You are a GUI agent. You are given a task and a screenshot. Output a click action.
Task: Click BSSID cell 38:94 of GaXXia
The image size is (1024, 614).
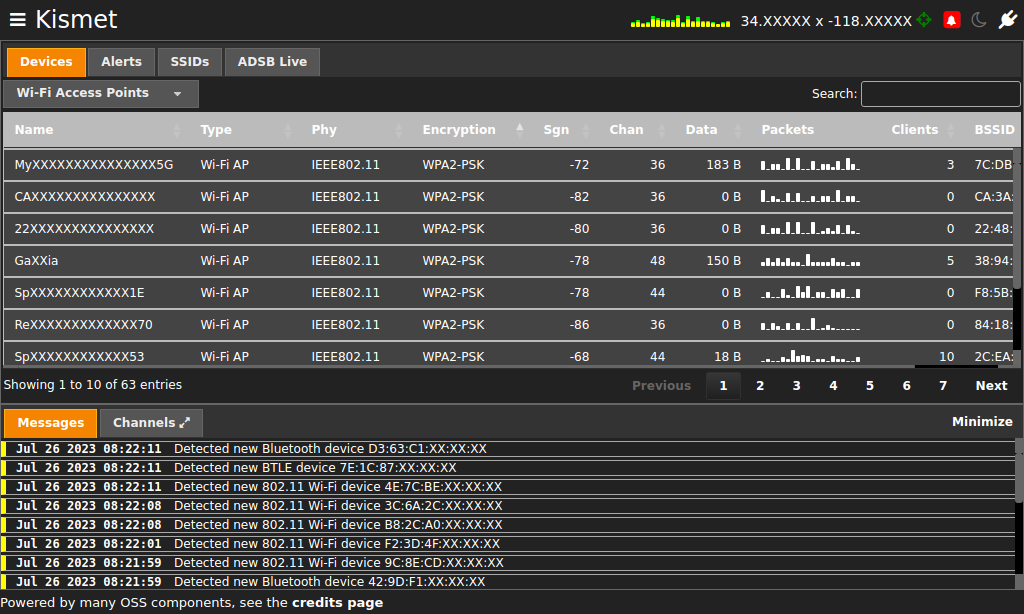pos(993,261)
